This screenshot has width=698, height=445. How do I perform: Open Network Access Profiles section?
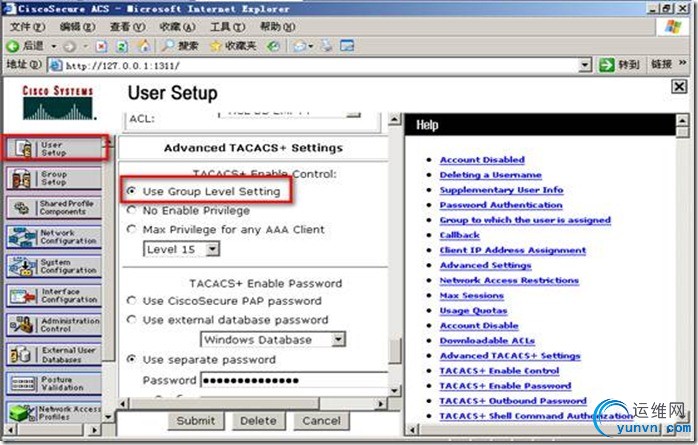tap(54, 413)
